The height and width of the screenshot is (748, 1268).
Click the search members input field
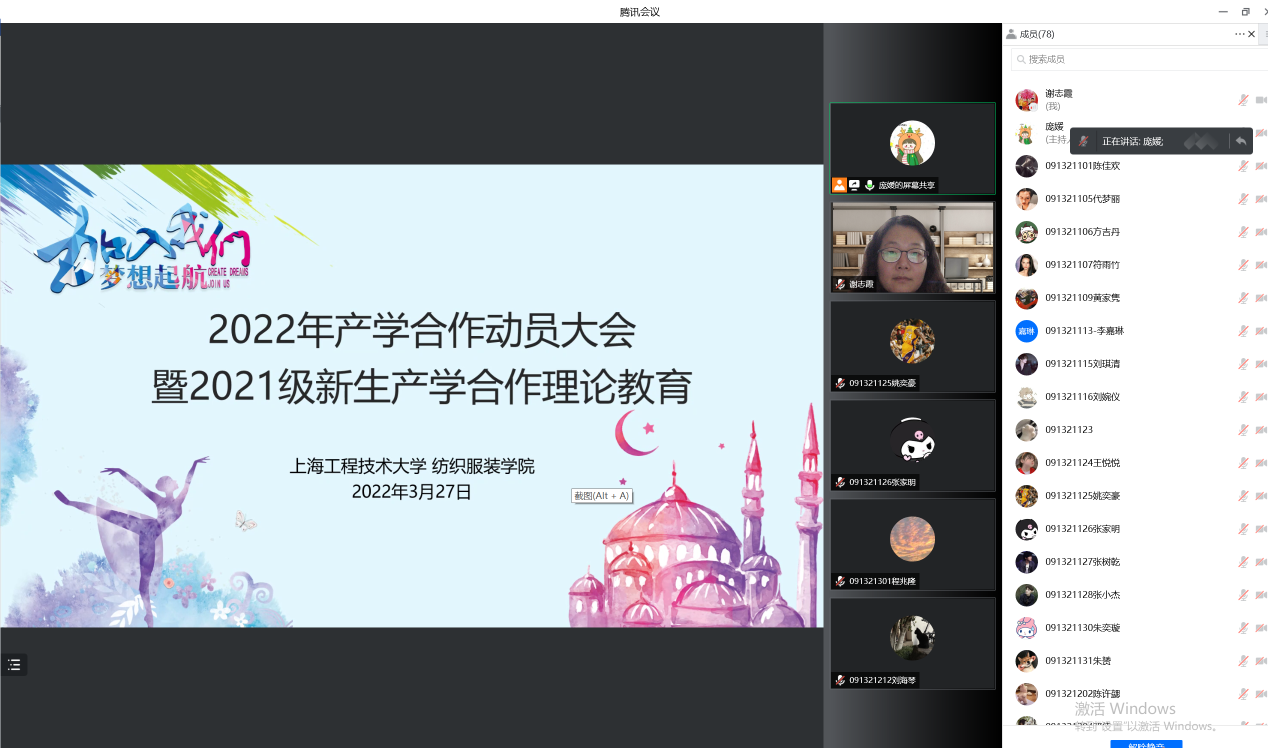pyautogui.click(x=1140, y=60)
